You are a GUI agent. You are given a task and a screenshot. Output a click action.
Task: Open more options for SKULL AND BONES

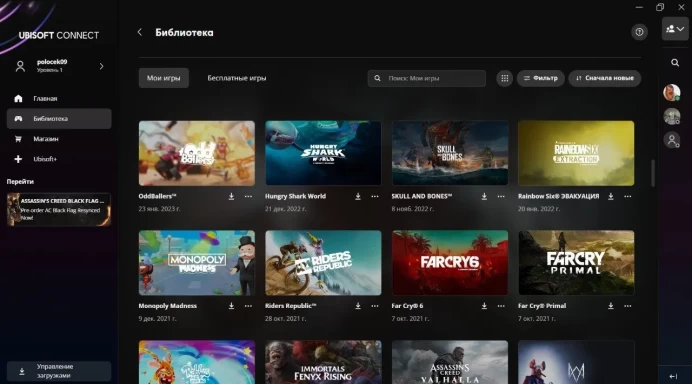[501, 196]
